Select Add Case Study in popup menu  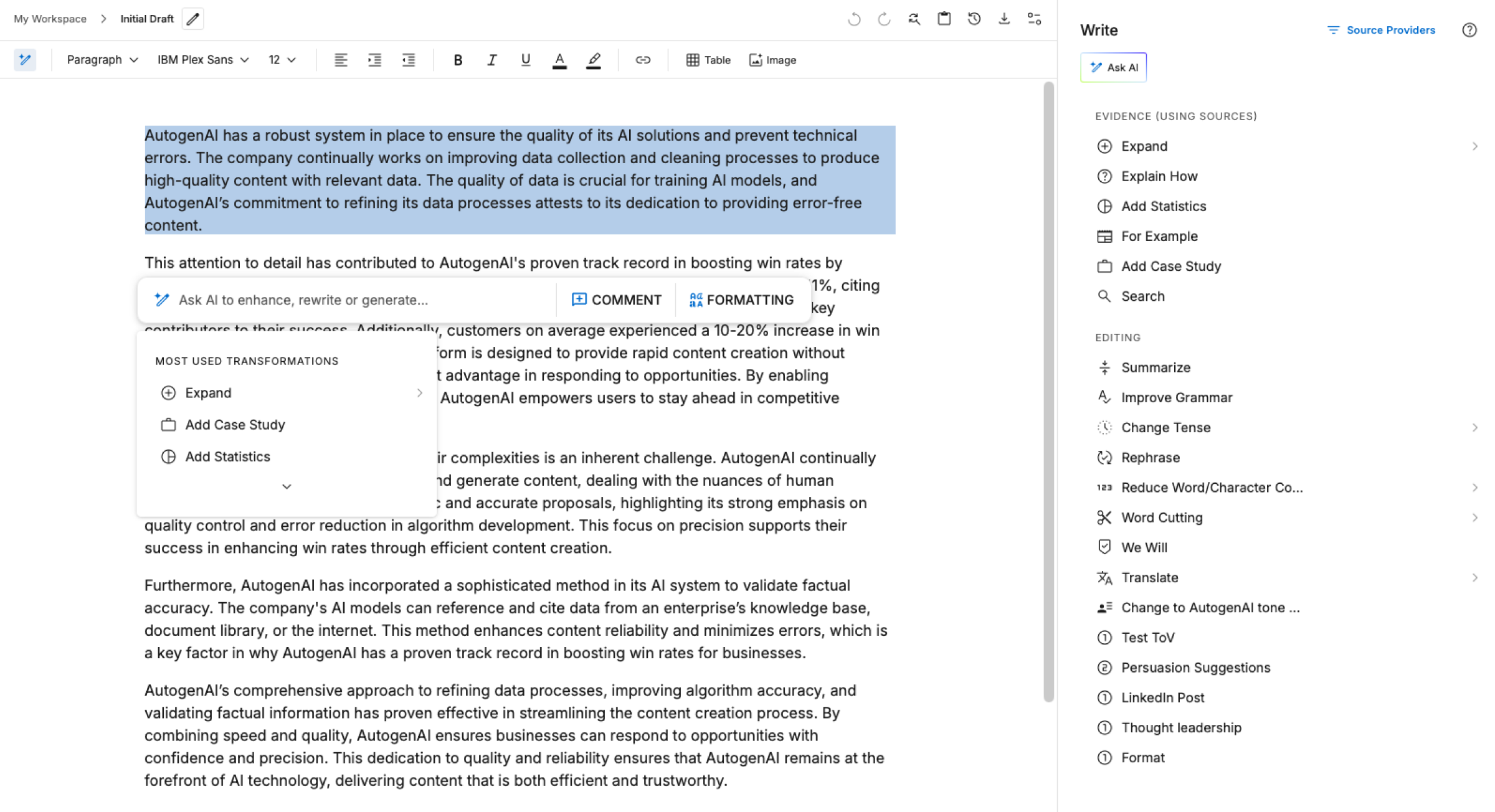pos(287,425)
